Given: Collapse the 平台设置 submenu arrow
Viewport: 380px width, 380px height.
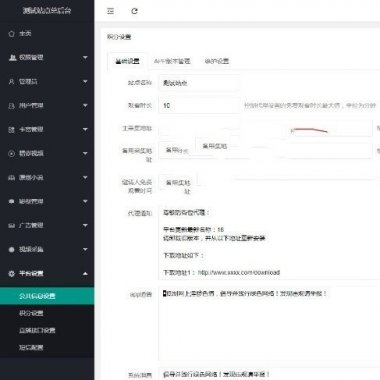Looking at the screenshot, I should [85, 274].
